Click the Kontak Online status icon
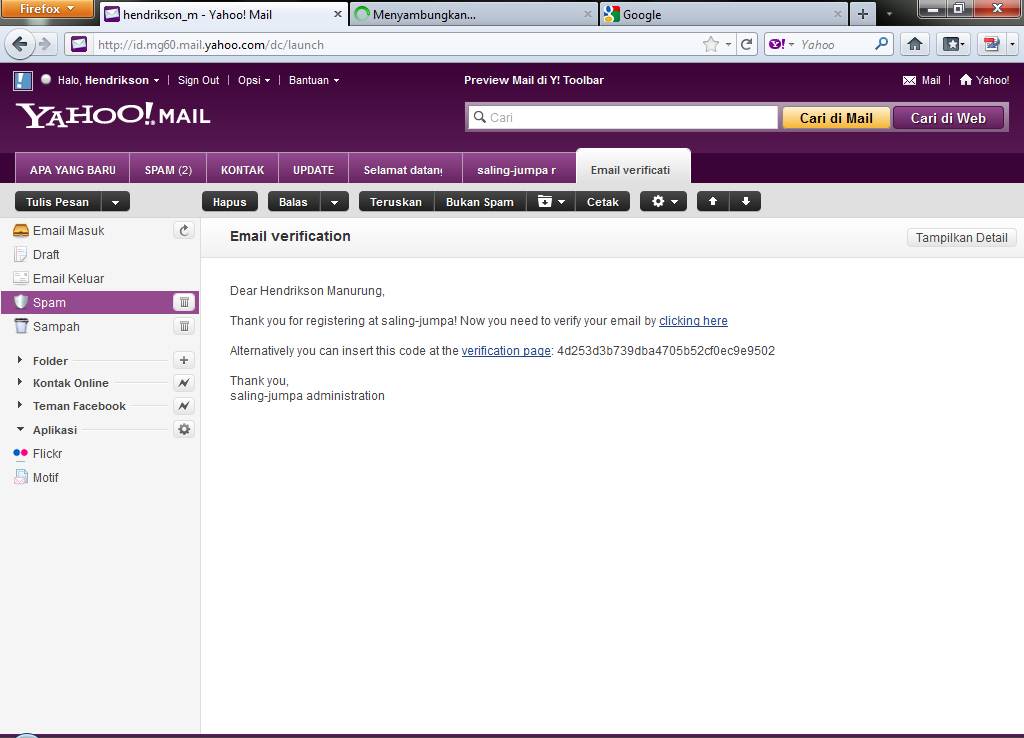Viewport: 1024px width, 738px height. [x=184, y=383]
